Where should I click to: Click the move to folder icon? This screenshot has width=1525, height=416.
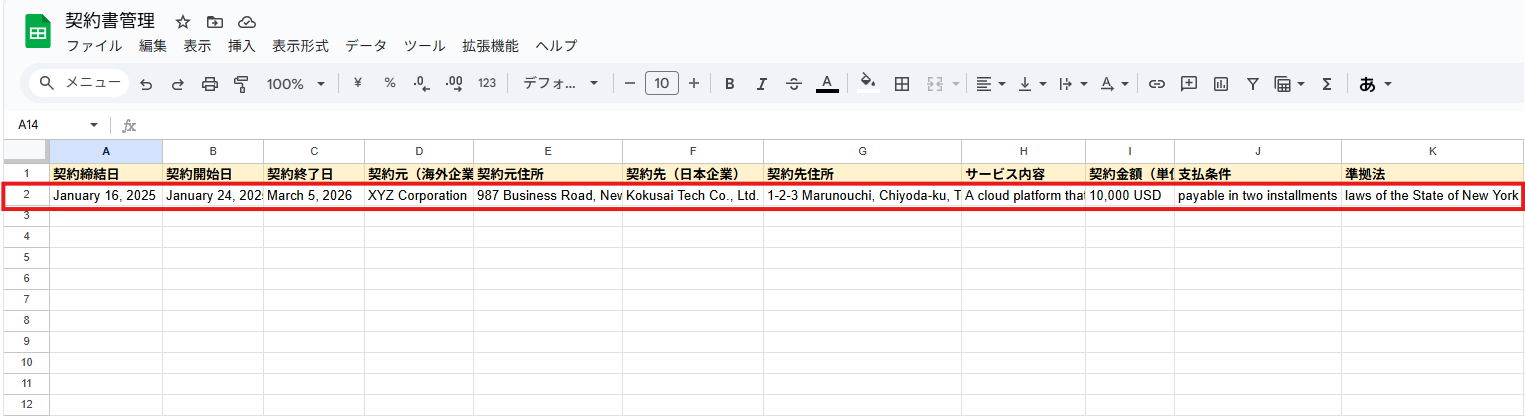click(214, 22)
